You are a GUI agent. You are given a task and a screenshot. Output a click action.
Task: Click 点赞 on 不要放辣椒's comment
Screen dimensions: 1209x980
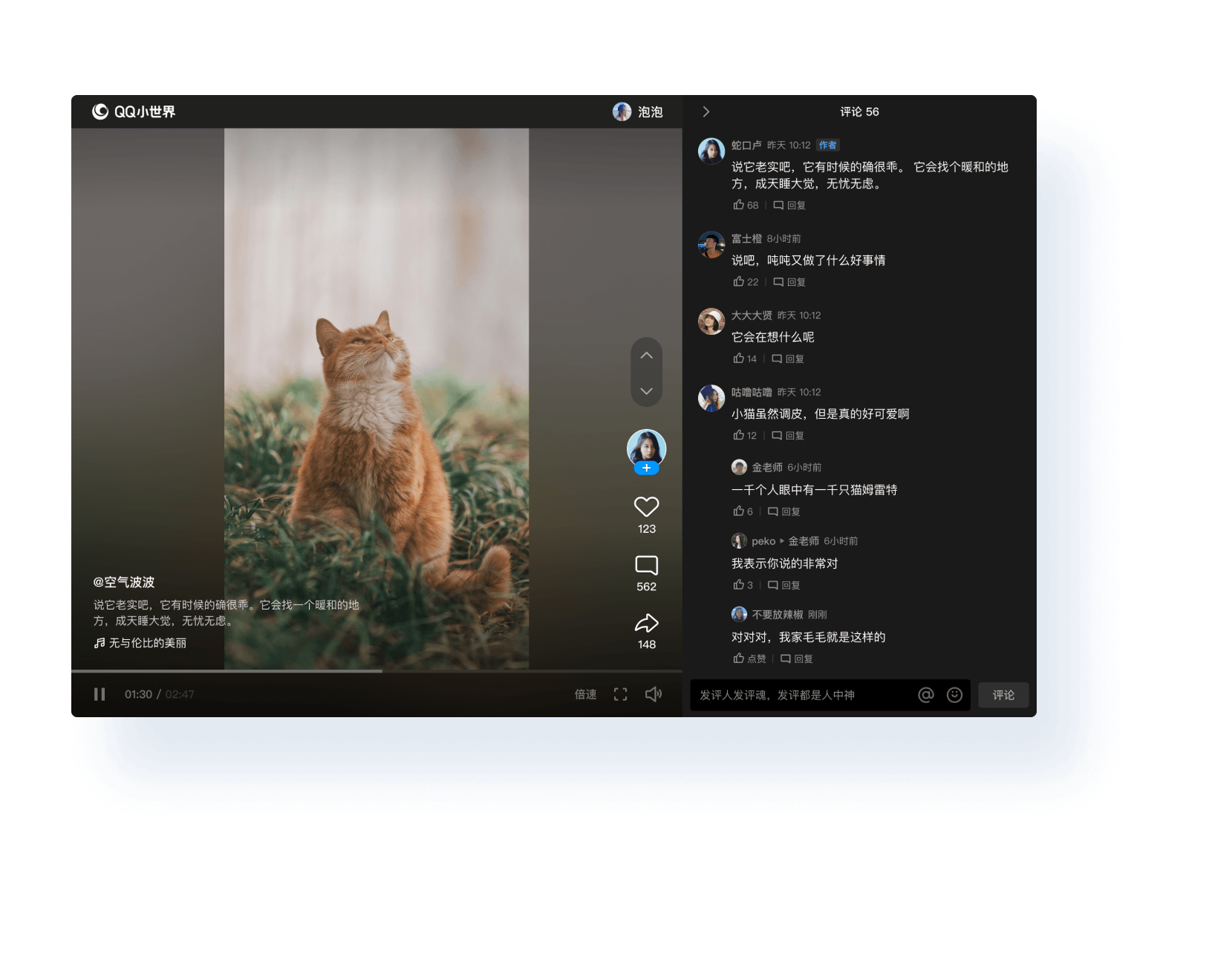click(x=750, y=659)
